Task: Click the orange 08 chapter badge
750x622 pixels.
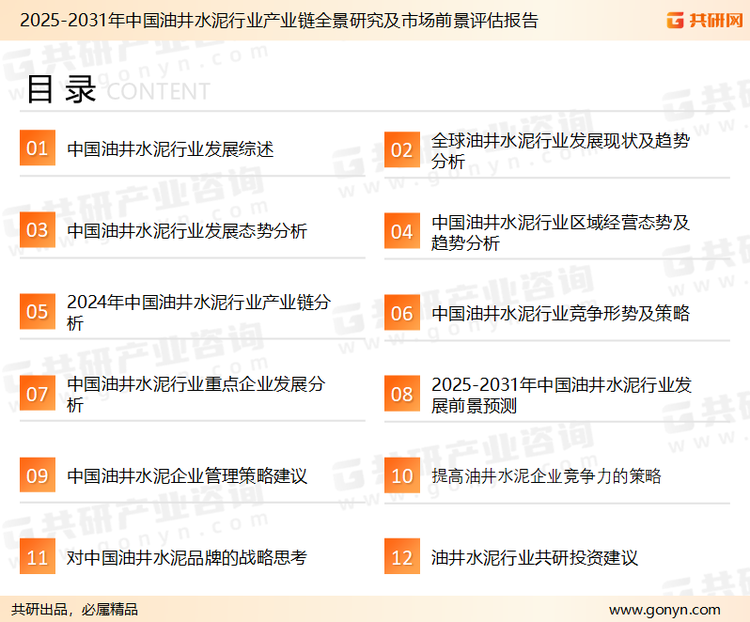Action: [402, 394]
